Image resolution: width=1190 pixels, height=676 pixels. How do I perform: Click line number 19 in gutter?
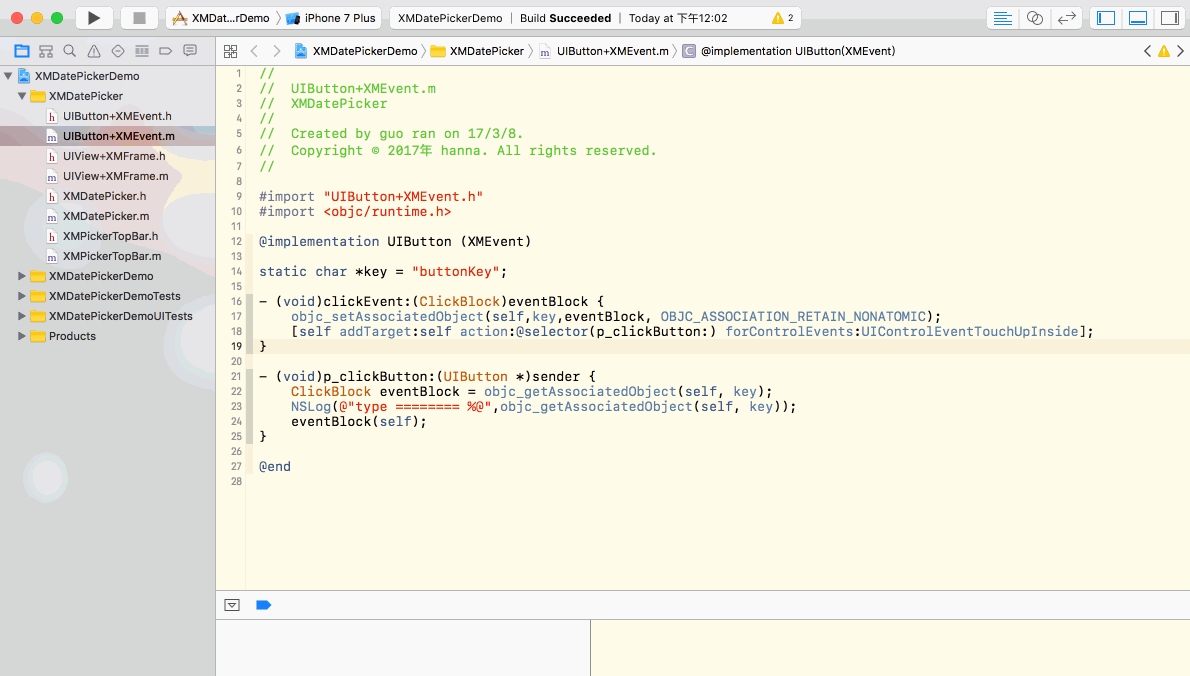[x=236, y=346]
